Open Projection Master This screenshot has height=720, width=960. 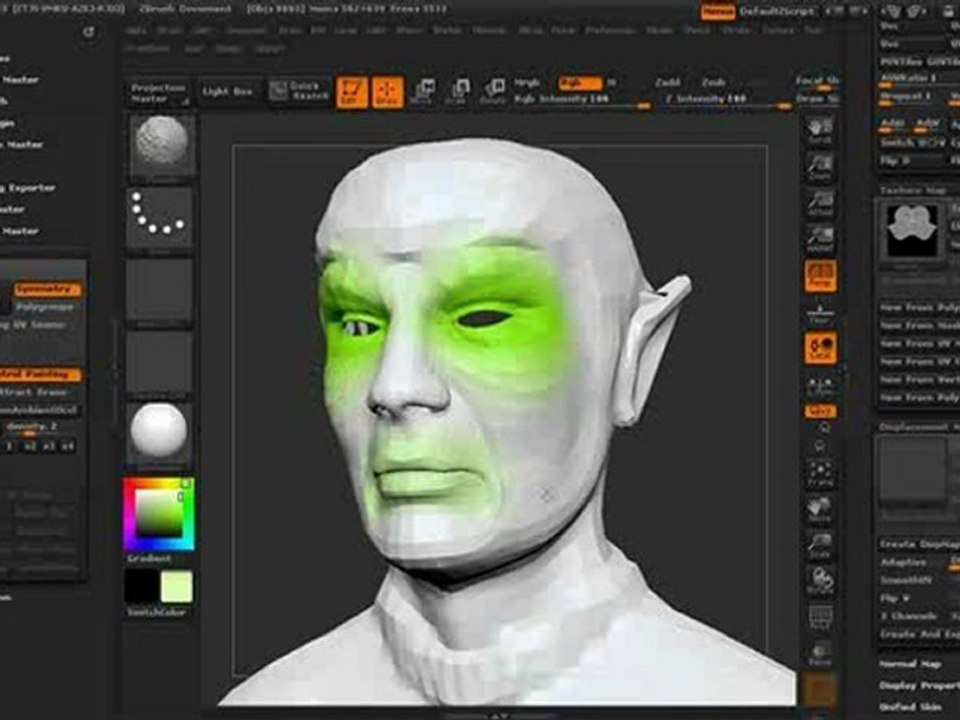159,93
